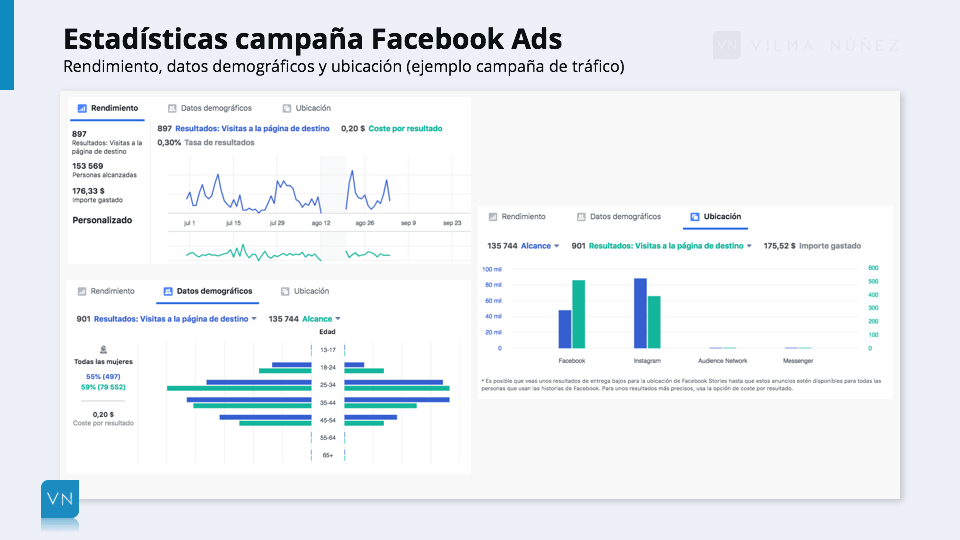
Task: Click '45-54' age group label
Action: [x=328, y=421]
